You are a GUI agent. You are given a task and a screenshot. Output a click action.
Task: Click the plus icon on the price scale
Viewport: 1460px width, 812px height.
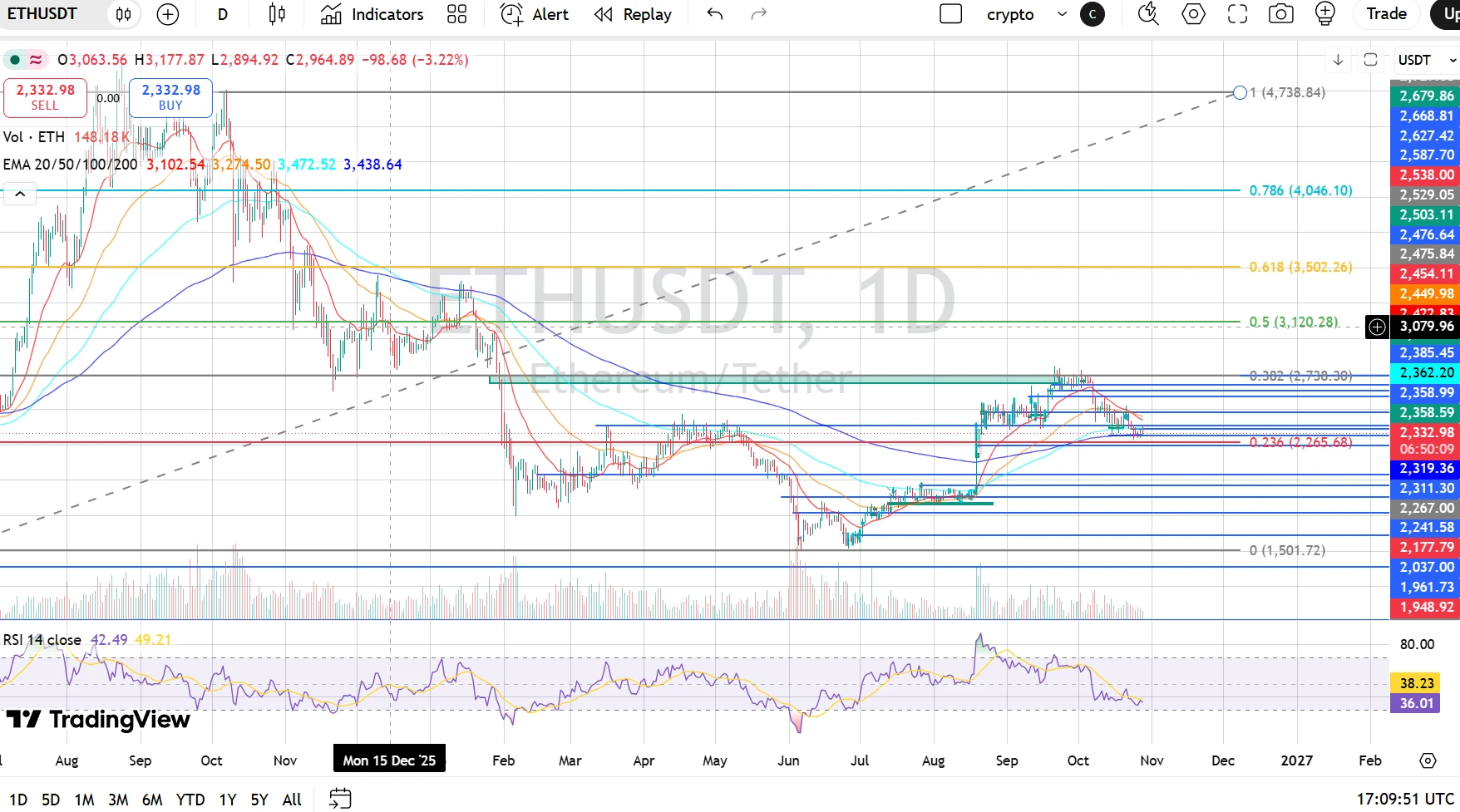tap(1378, 327)
